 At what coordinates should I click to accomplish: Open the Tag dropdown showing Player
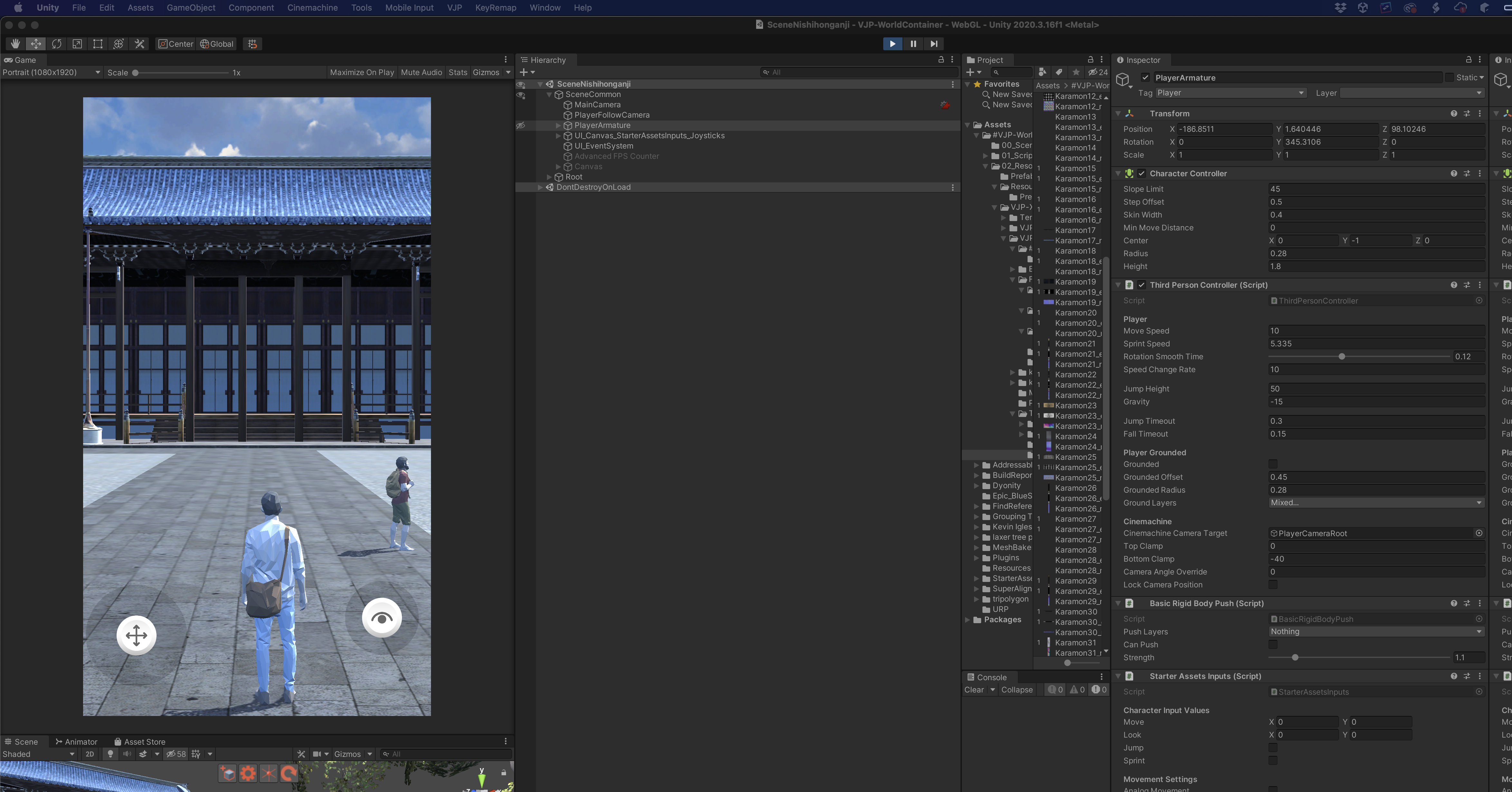(1231, 93)
